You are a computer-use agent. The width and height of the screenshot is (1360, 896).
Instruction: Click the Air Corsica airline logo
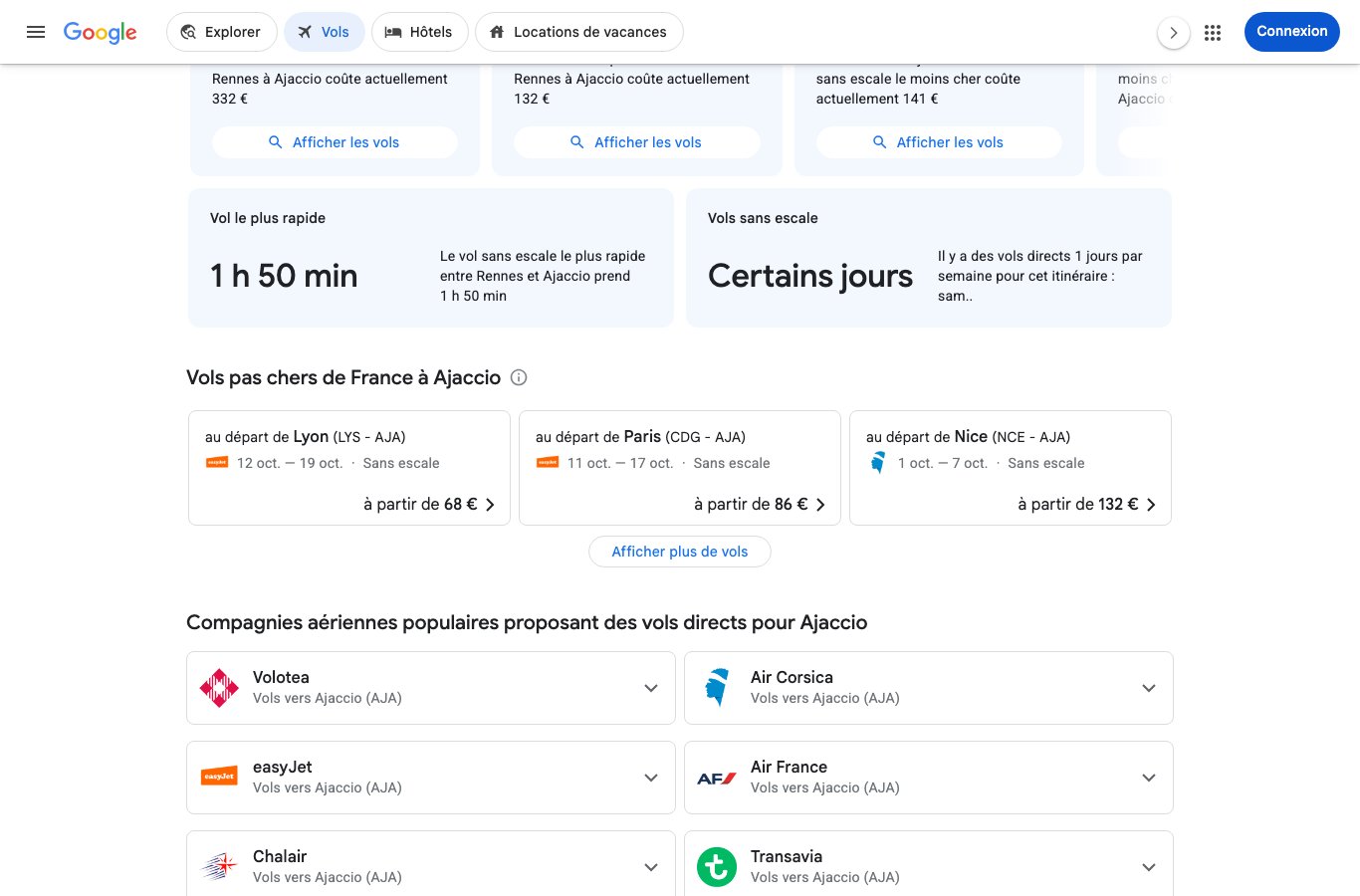coord(717,688)
